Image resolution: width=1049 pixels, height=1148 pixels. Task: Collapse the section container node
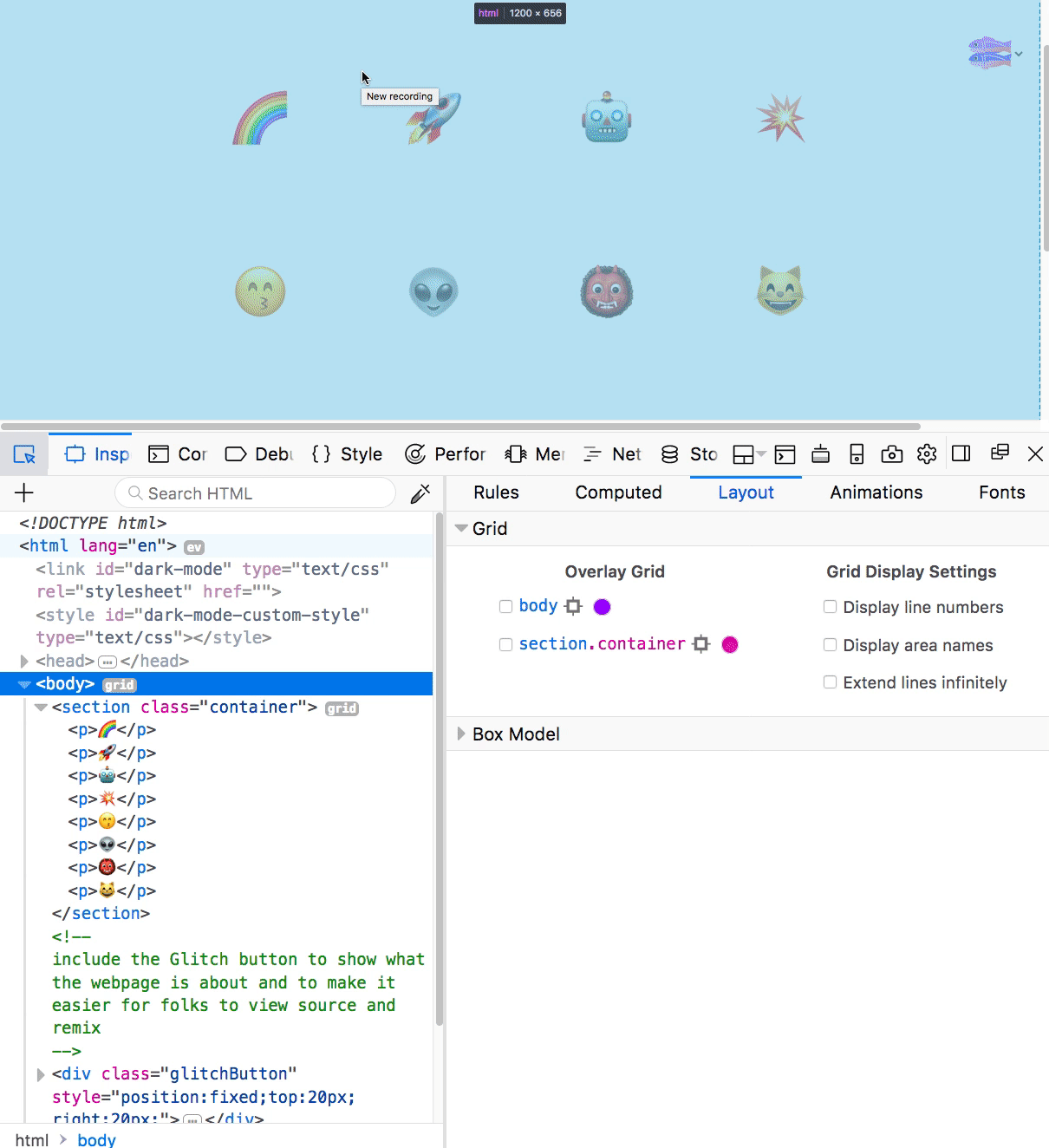(x=40, y=708)
